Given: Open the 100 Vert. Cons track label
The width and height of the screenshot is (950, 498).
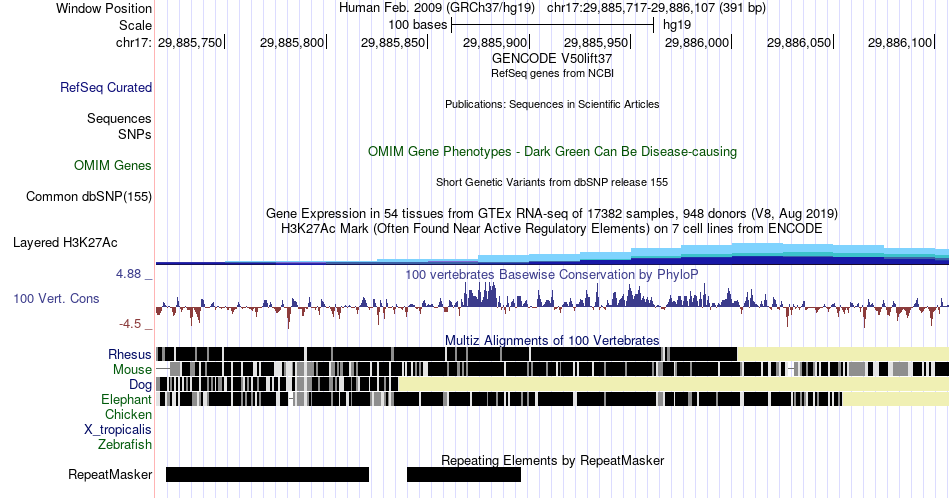Looking at the screenshot, I should pyautogui.click(x=56, y=298).
